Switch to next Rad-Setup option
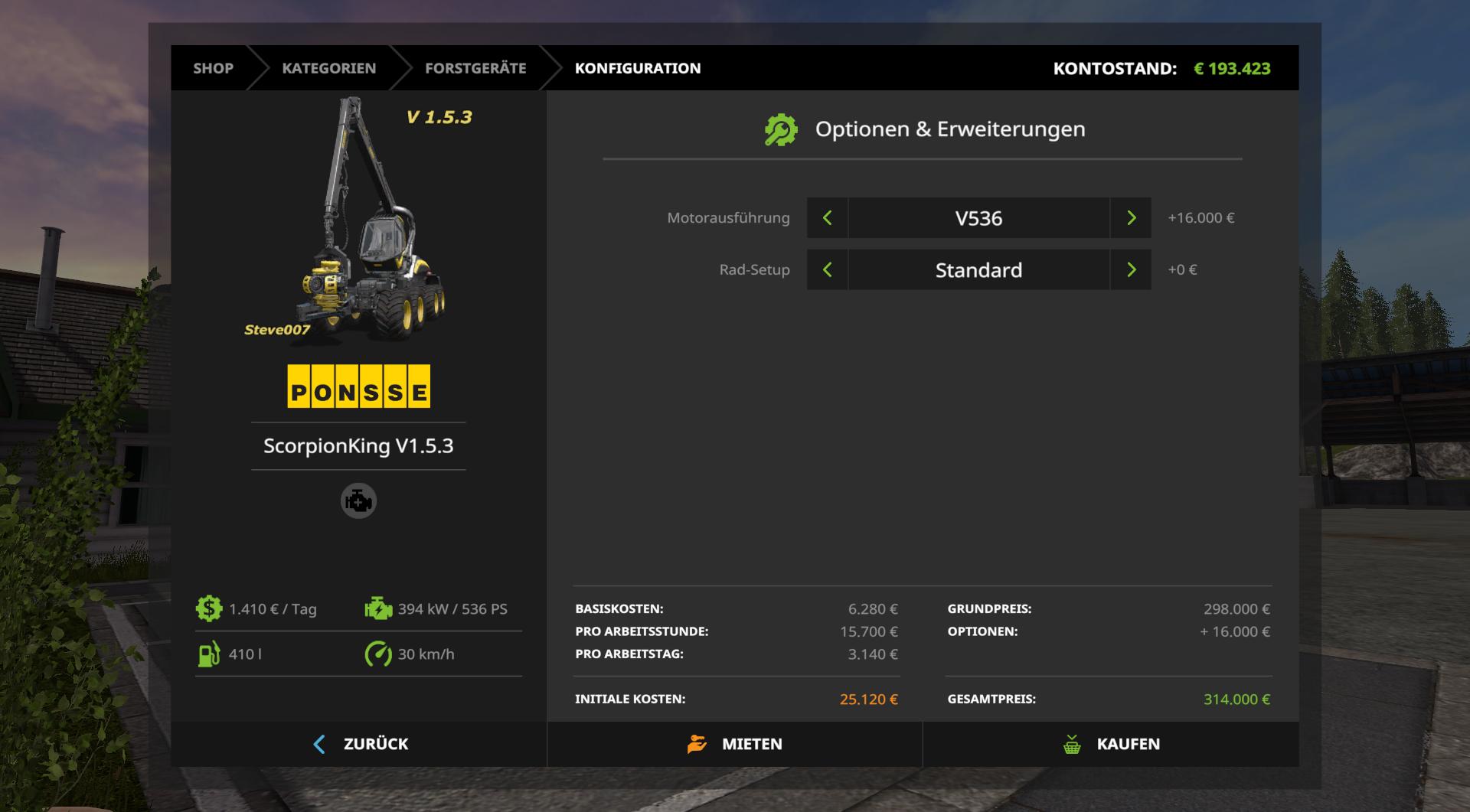The image size is (1470, 812). (1131, 270)
